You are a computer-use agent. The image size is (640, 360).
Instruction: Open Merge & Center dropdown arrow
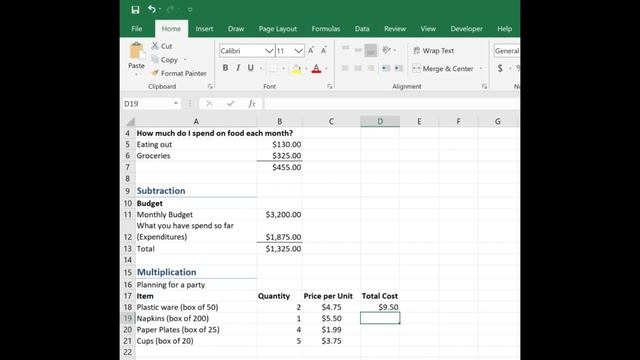[x=481, y=69]
